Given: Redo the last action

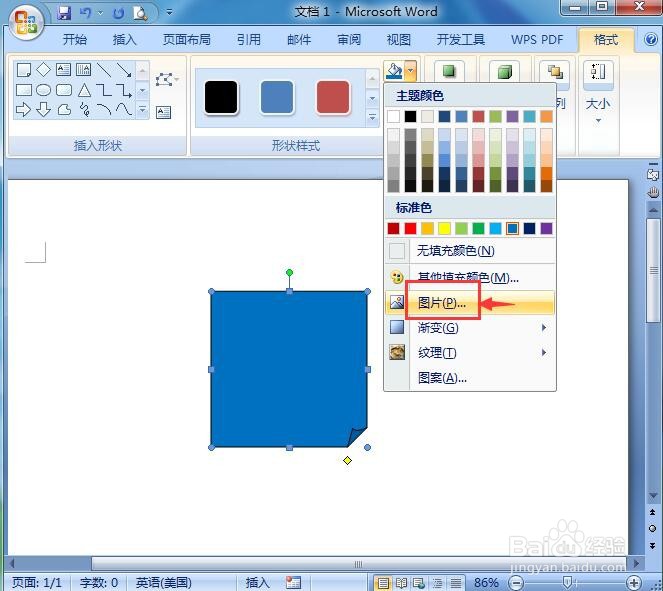Looking at the screenshot, I should (119, 13).
